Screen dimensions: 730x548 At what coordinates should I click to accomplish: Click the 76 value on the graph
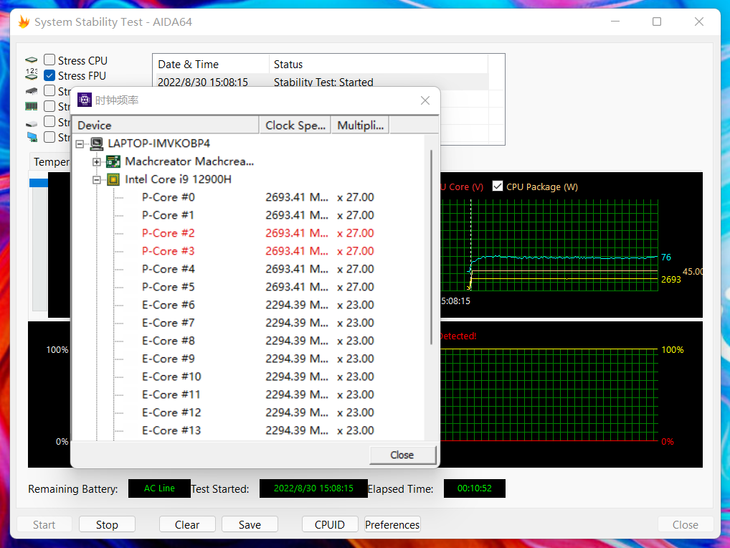666,257
